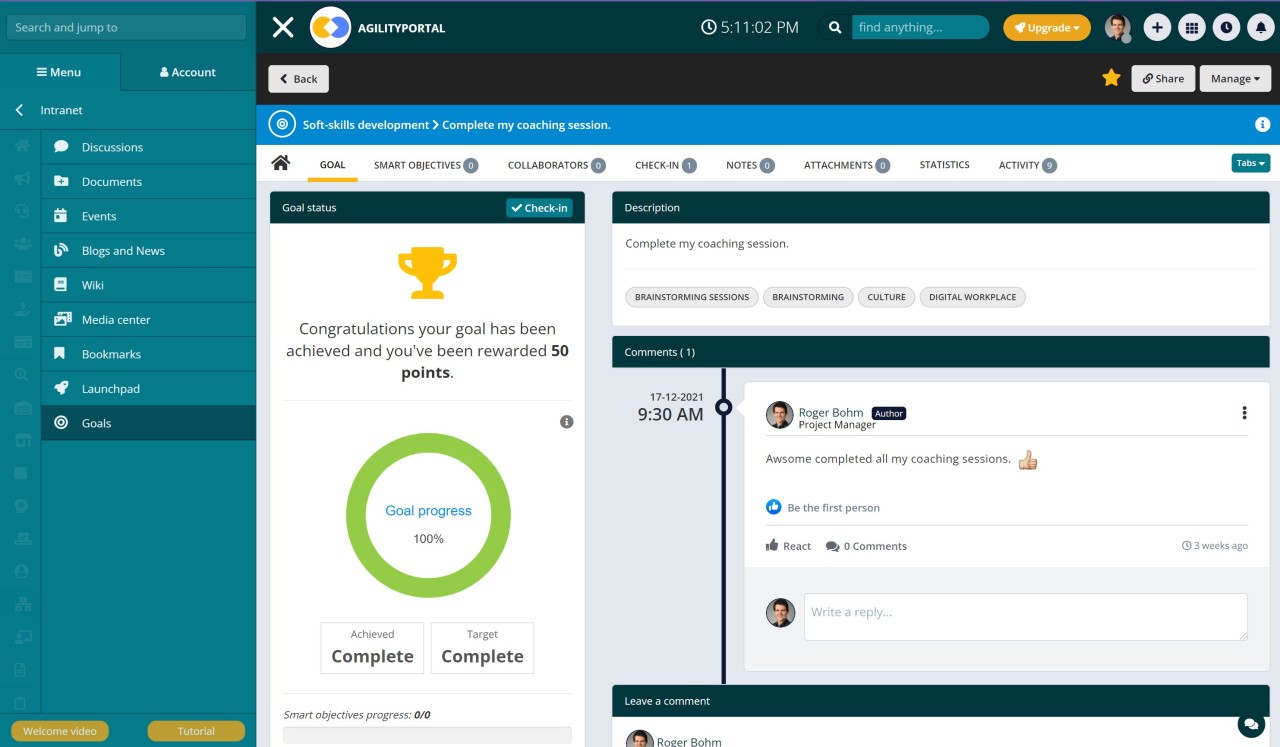
Task: Click the search magnifier icon in top bar
Action: click(x=835, y=27)
